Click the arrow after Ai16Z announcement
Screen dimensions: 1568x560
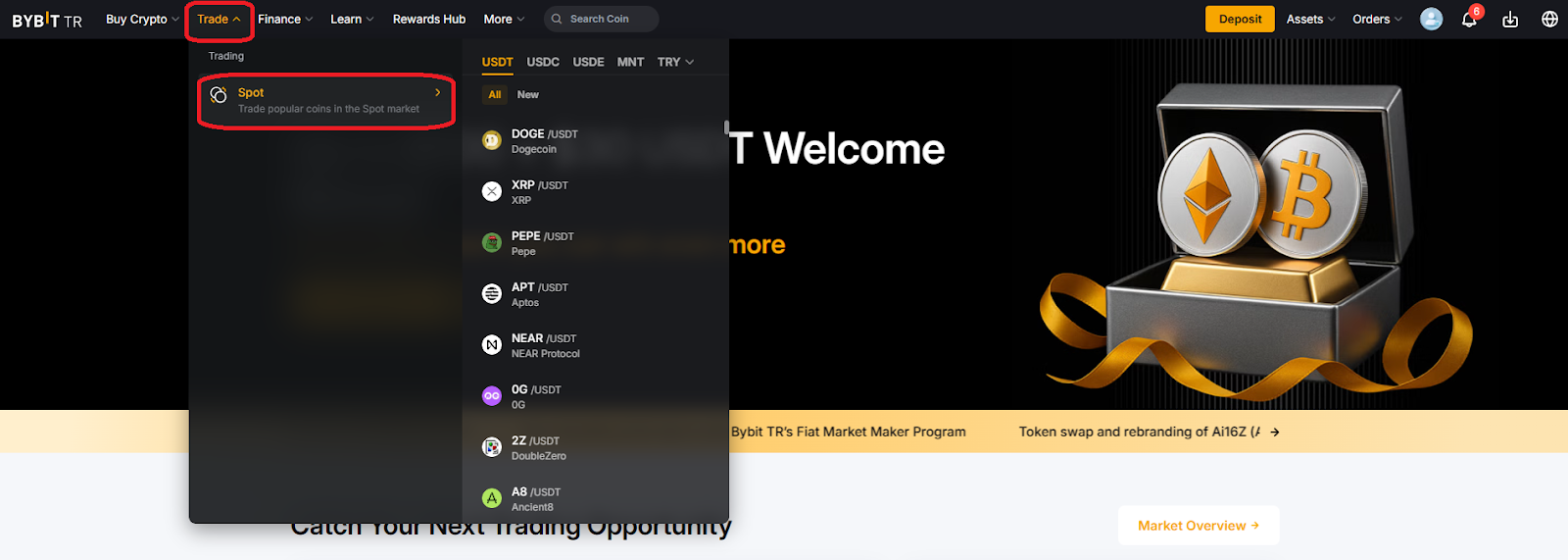[x=1275, y=432]
